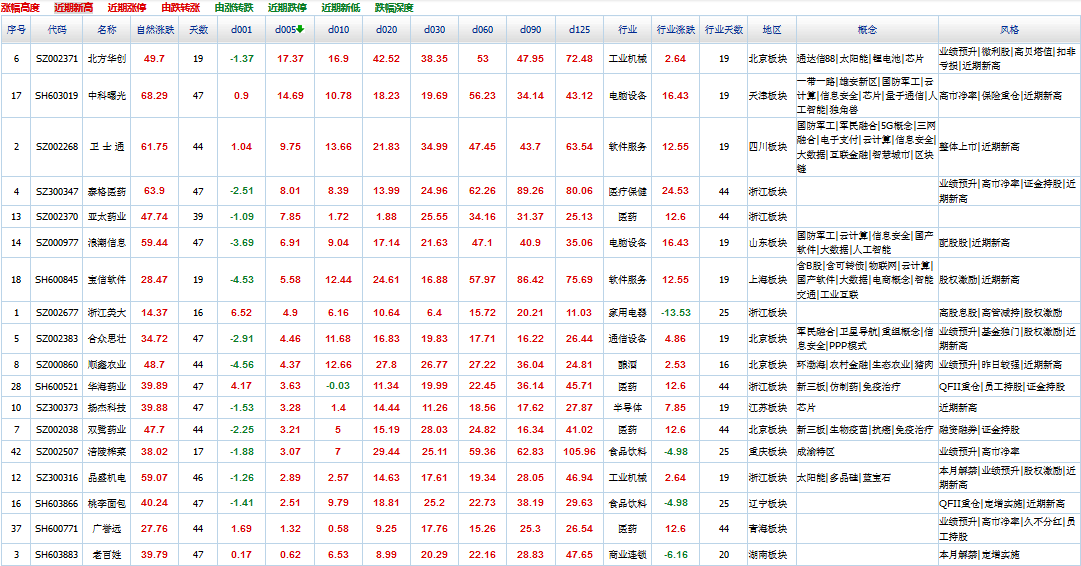Click stock name 晶盛机电

click(x=107, y=477)
